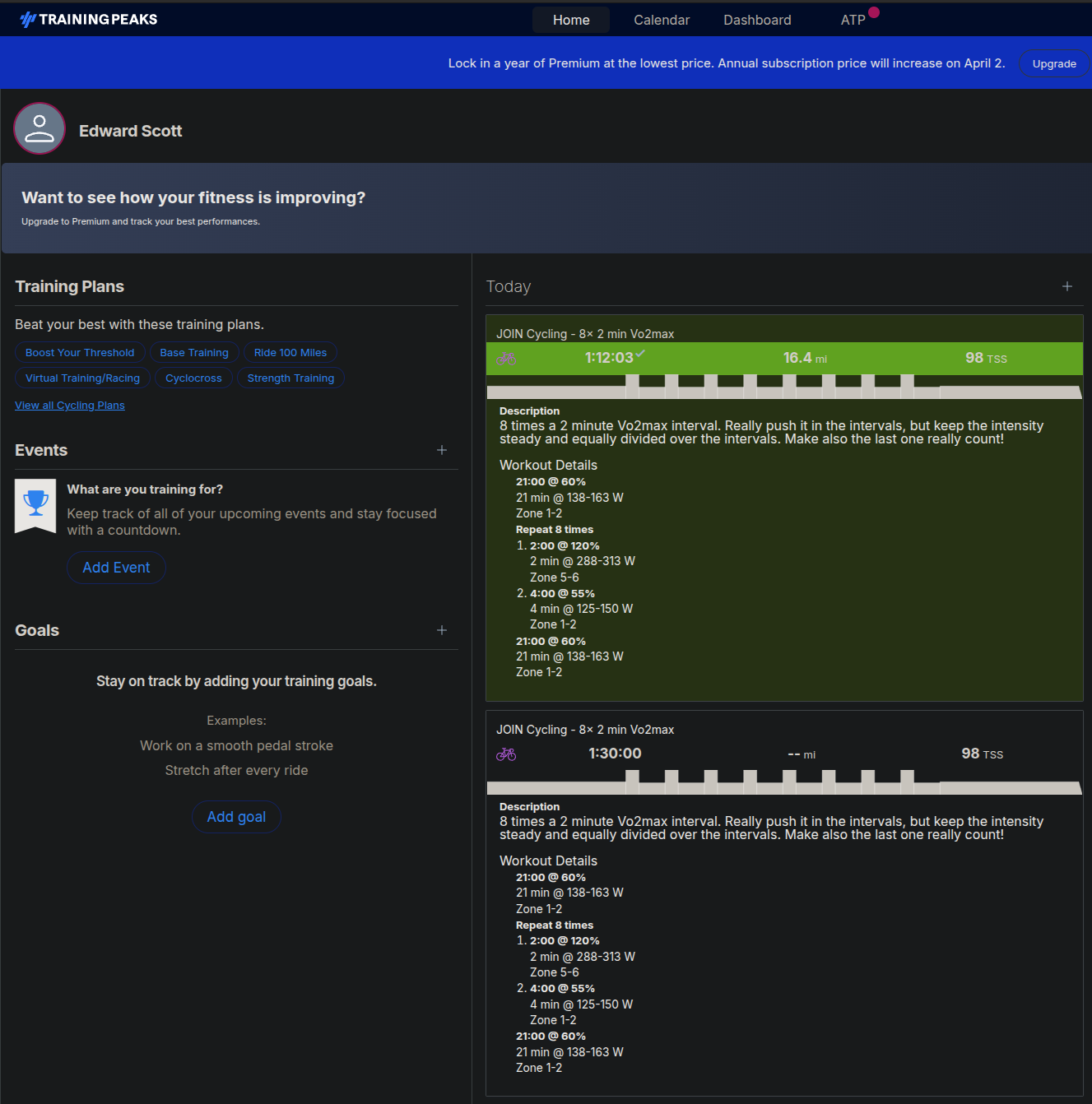Open the fitness improvement Premium banner
Viewport: 1092px width, 1104px height.
(546, 208)
